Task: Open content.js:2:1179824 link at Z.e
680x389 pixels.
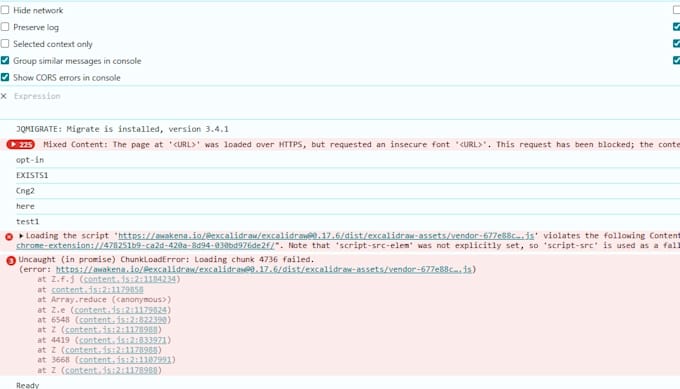Action: [121, 310]
